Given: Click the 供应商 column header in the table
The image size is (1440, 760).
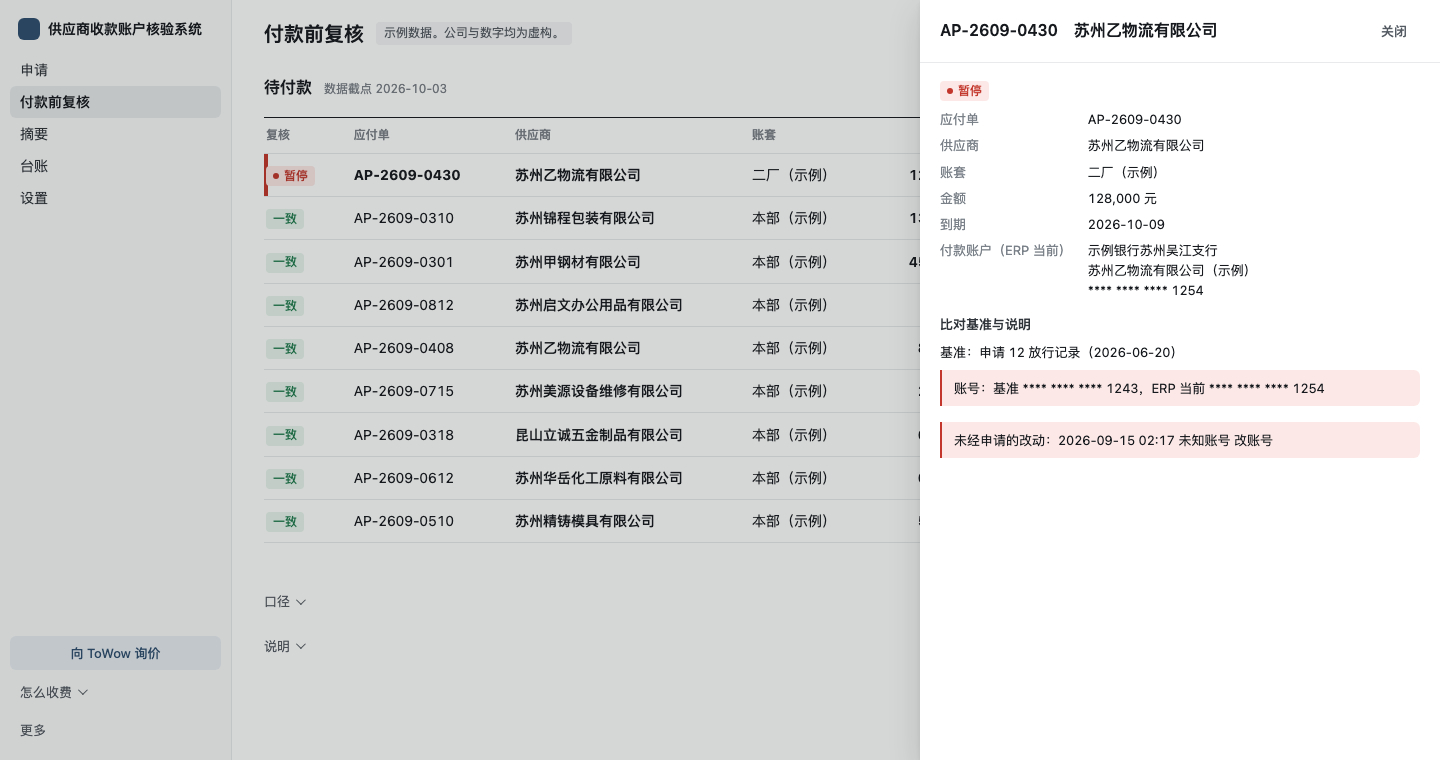Looking at the screenshot, I should [x=533, y=135].
